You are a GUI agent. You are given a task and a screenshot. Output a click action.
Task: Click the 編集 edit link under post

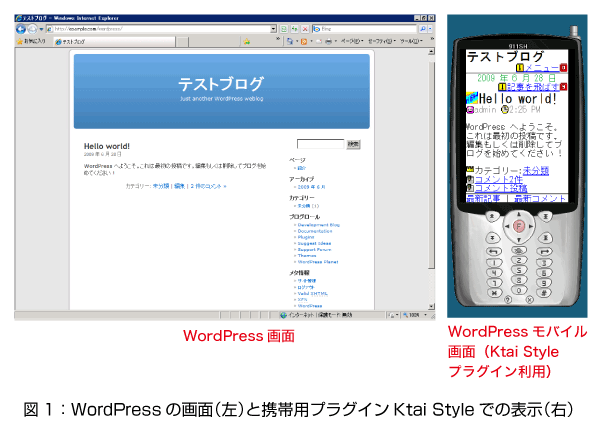[x=179, y=186]
